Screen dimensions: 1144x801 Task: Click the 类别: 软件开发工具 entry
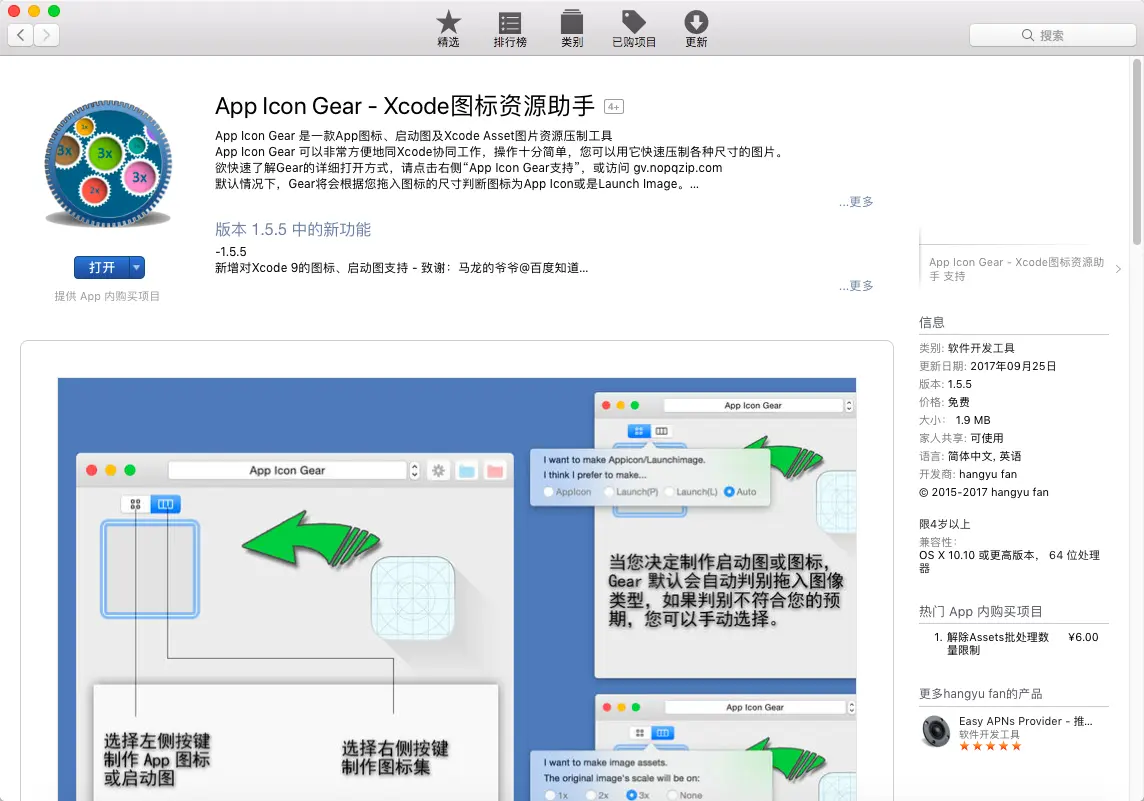pos(967,348)
